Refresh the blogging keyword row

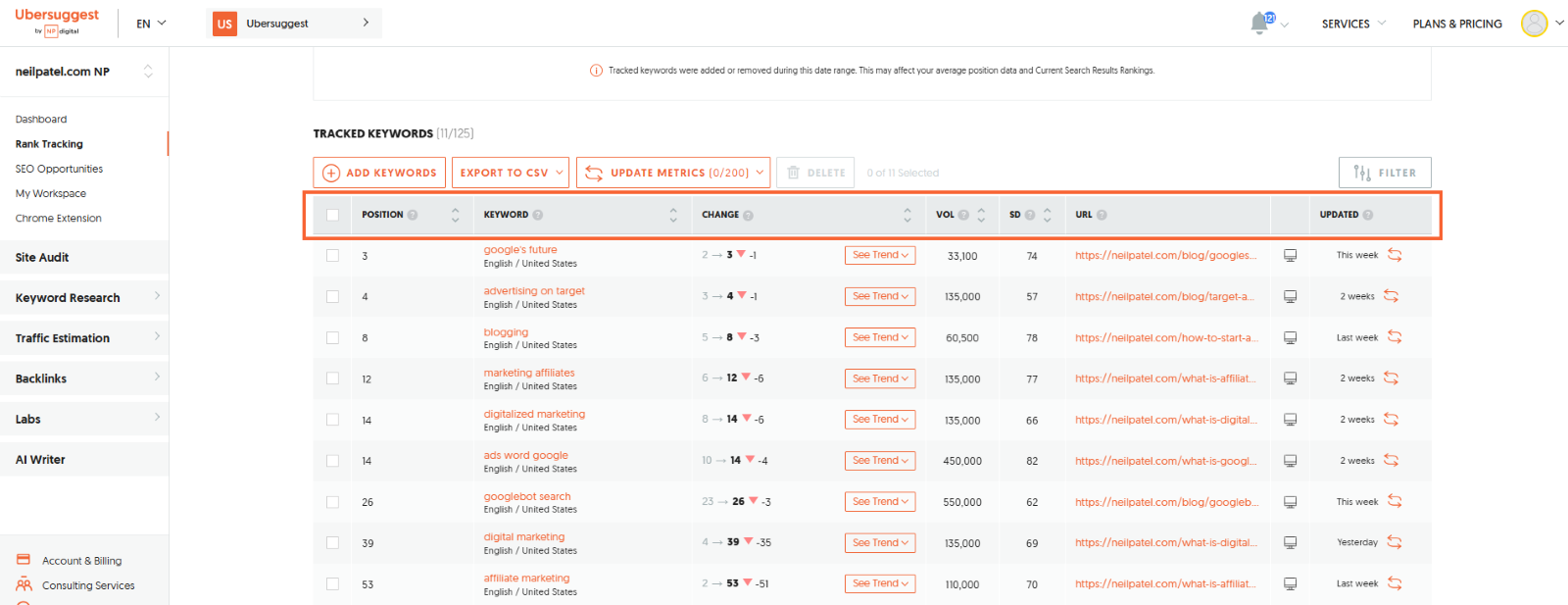1395,337
